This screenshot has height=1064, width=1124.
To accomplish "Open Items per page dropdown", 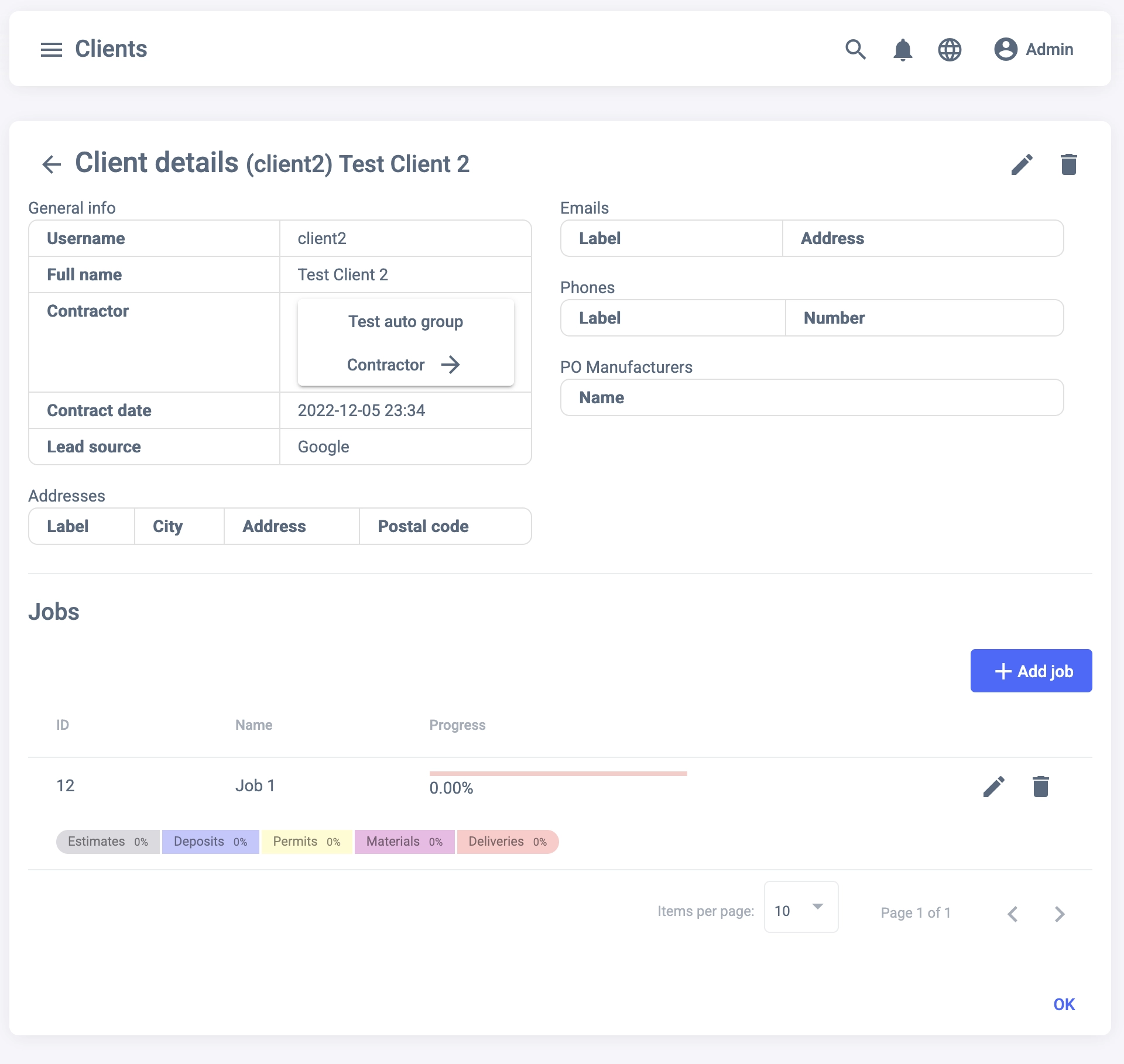I will 800,908.
